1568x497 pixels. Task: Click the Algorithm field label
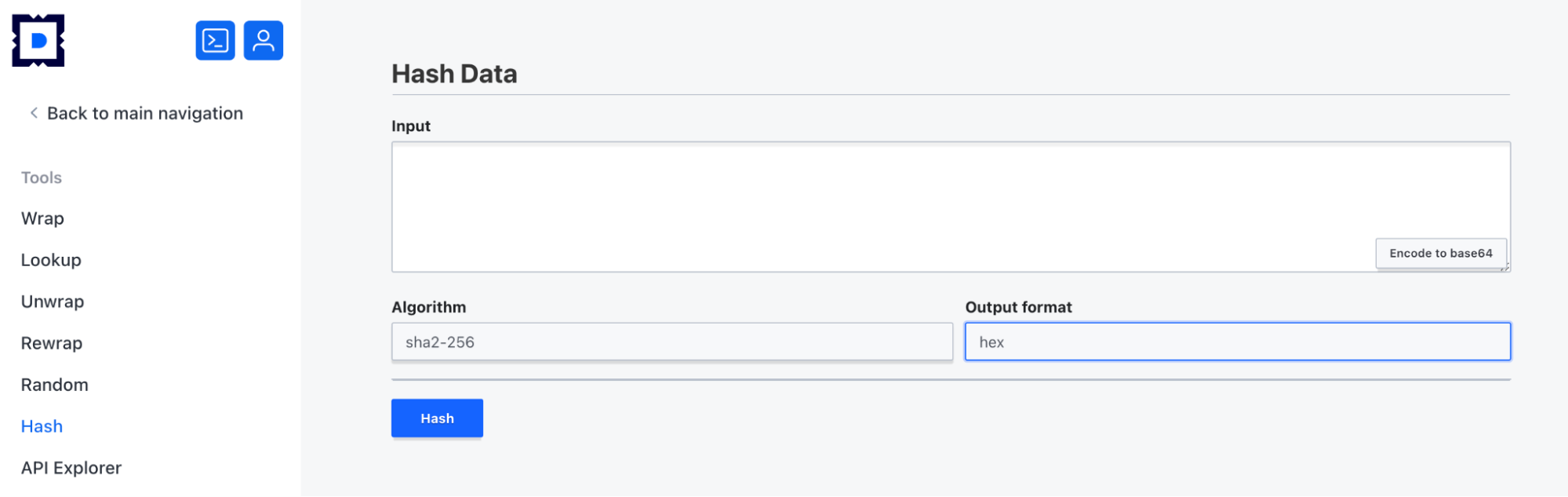click(428, 307)
